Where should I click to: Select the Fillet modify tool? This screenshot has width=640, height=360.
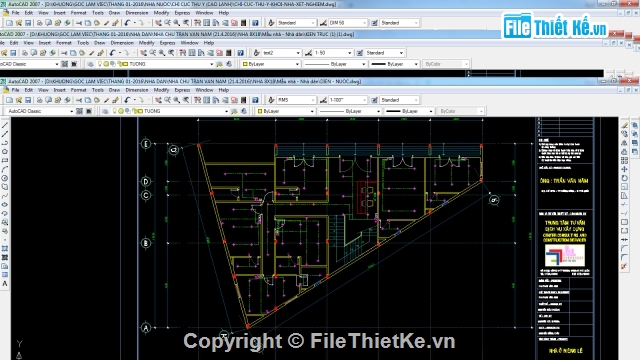(624, 257)
